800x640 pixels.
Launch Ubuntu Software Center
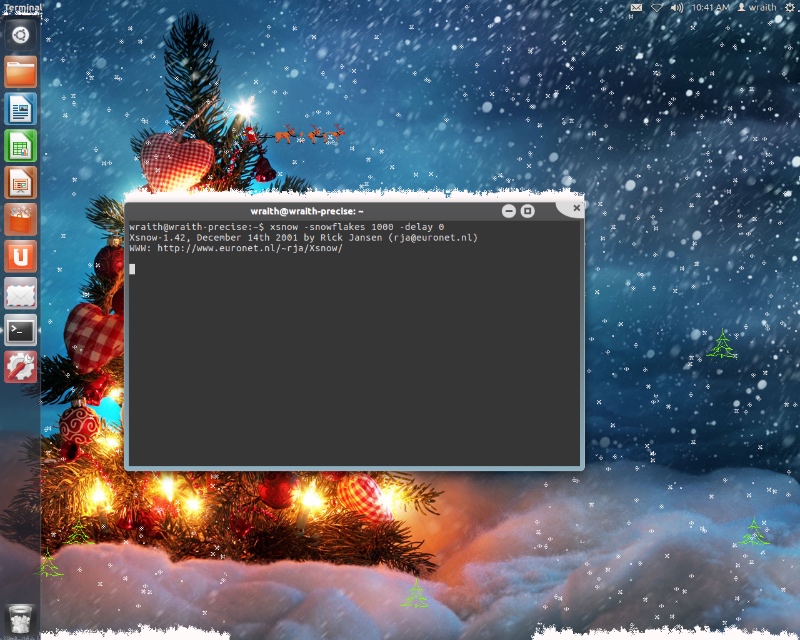pyautogui.click(x=20, y=220)
